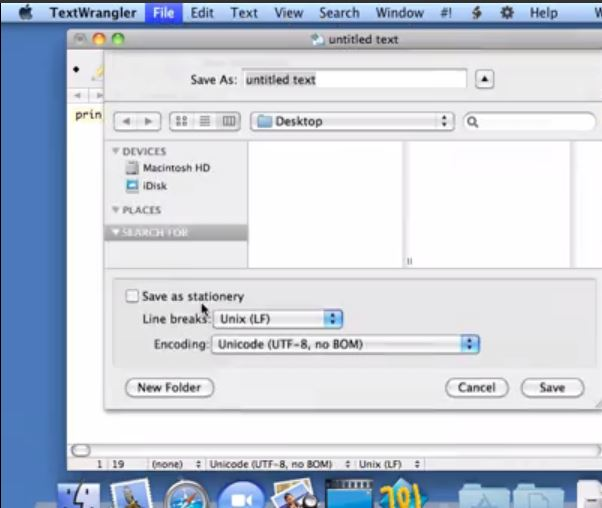602x508 pixels.
Task: Go forward in folder navigation
Action: [149, 121]
